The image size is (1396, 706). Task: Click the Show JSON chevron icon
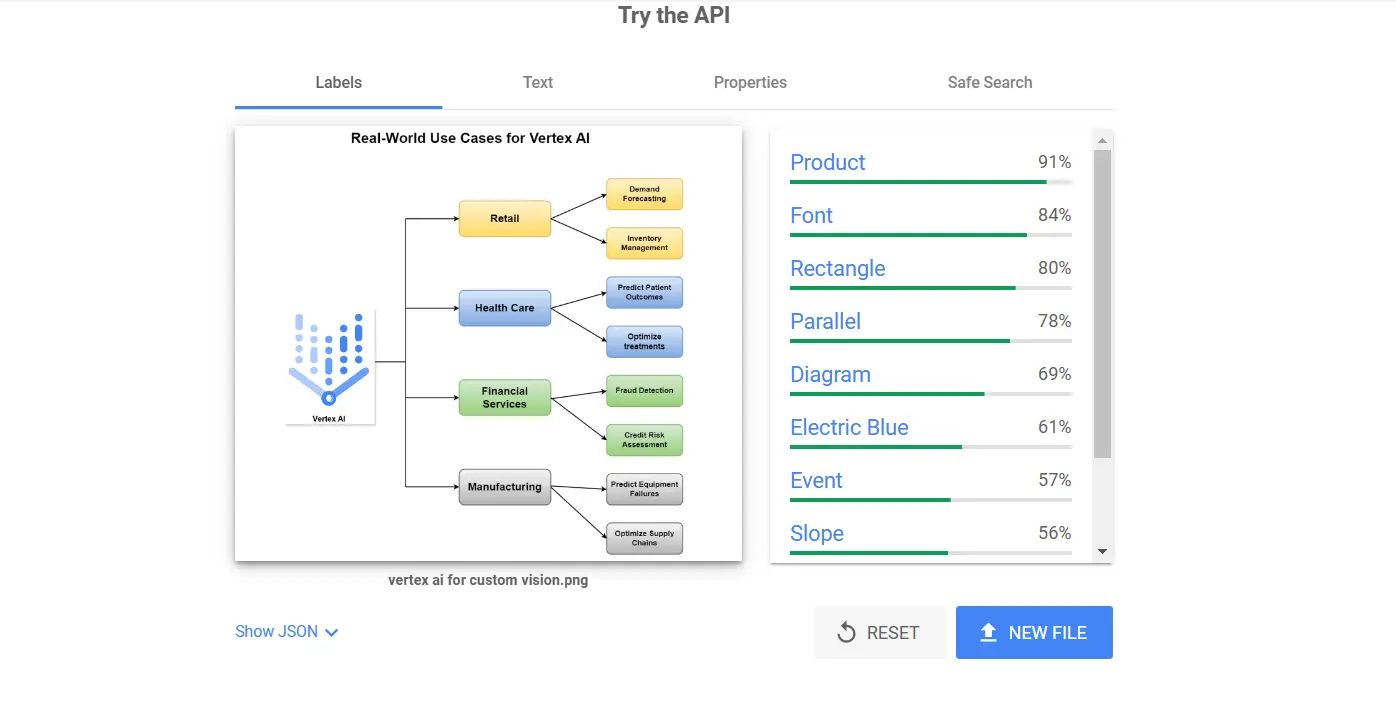click(332, 632)
